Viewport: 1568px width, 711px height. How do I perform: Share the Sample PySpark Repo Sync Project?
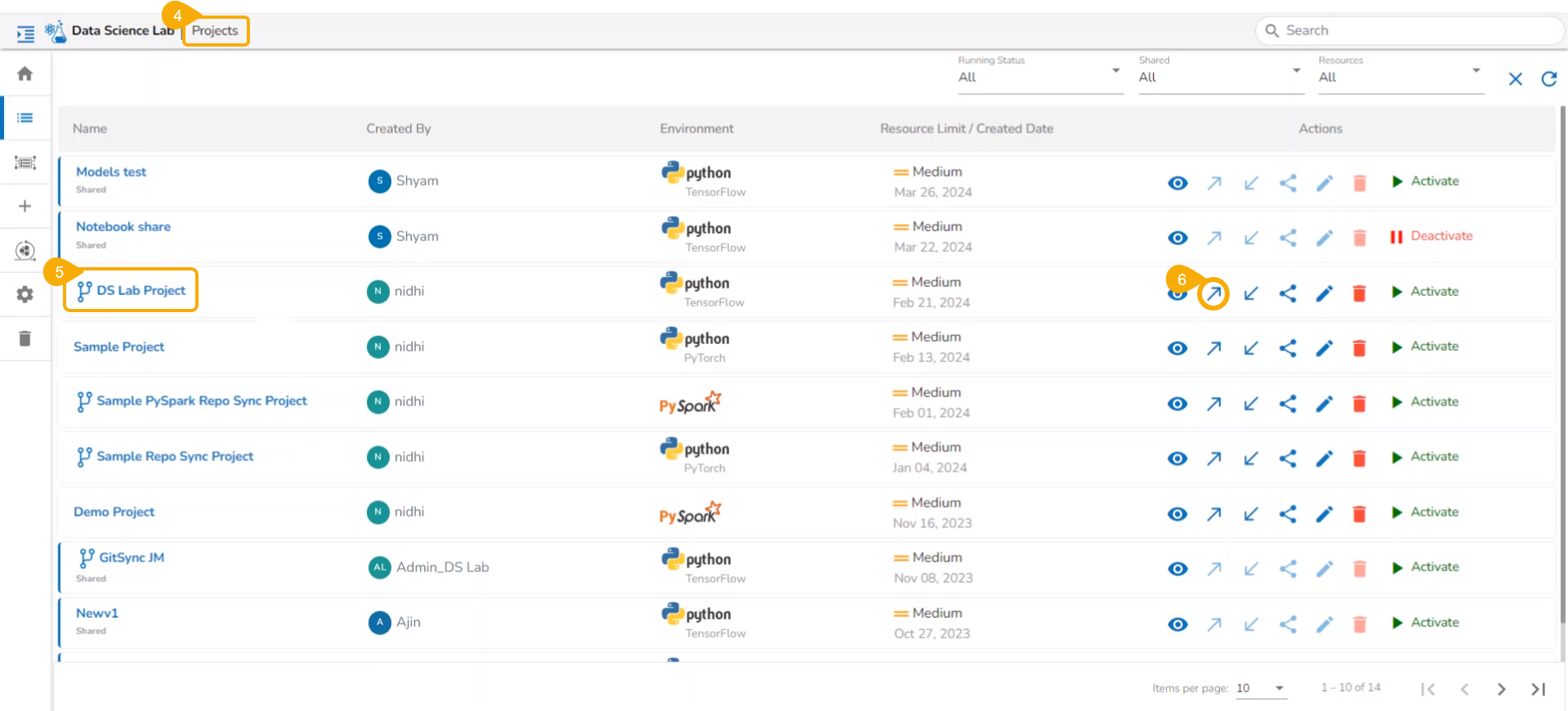1287,403
